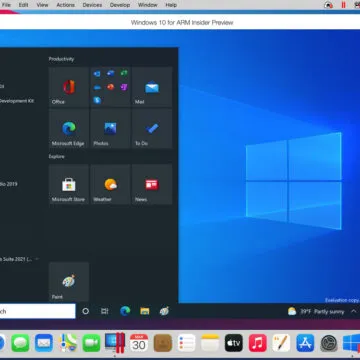This screenshot has width=360, height=360.
Task: Click the Skype icon in Office folder tile
Action: (97, 100)
